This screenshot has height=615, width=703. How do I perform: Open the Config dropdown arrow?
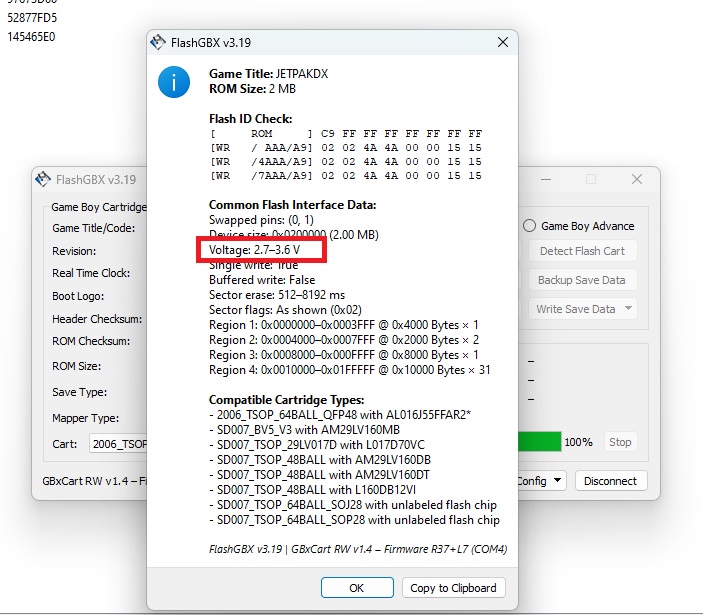pos(557,480)
